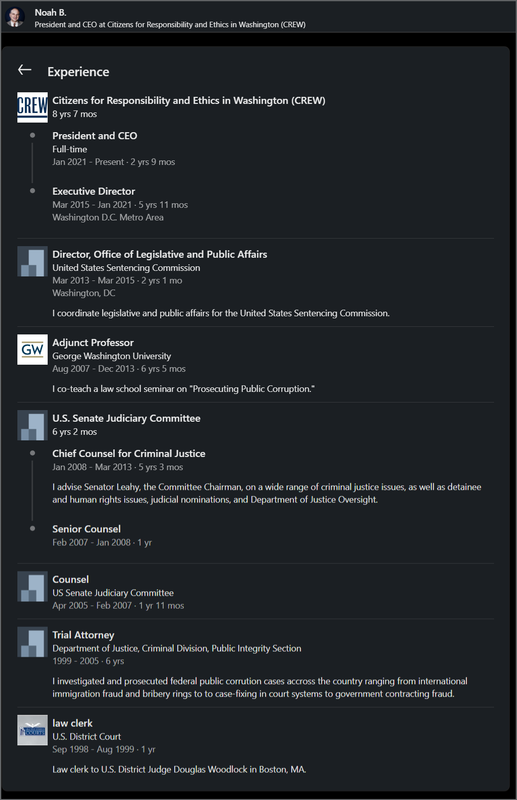Click the U.S. Senate Judiciary Committee group logo
Screen dimensions: 517x800
[x=32, y=425]
